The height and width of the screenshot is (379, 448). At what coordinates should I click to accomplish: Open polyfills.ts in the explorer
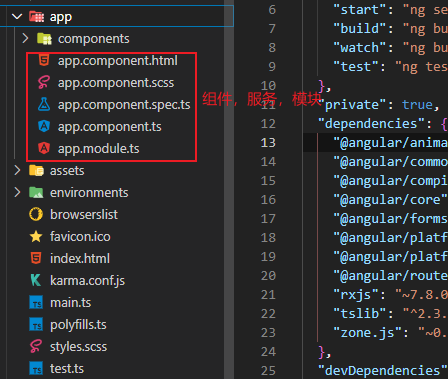(78, 325)
